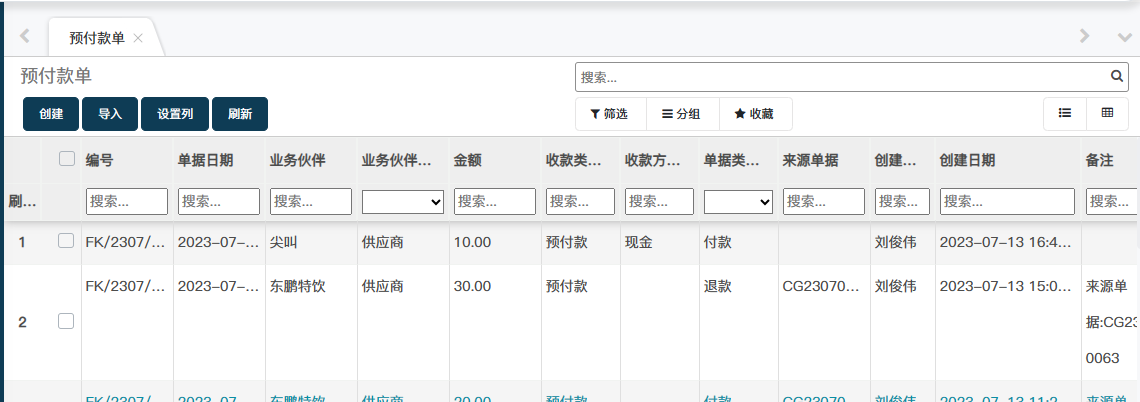Close the 预付款单 tab
This screenshot has height=402, width=1140.
(138, 38)
